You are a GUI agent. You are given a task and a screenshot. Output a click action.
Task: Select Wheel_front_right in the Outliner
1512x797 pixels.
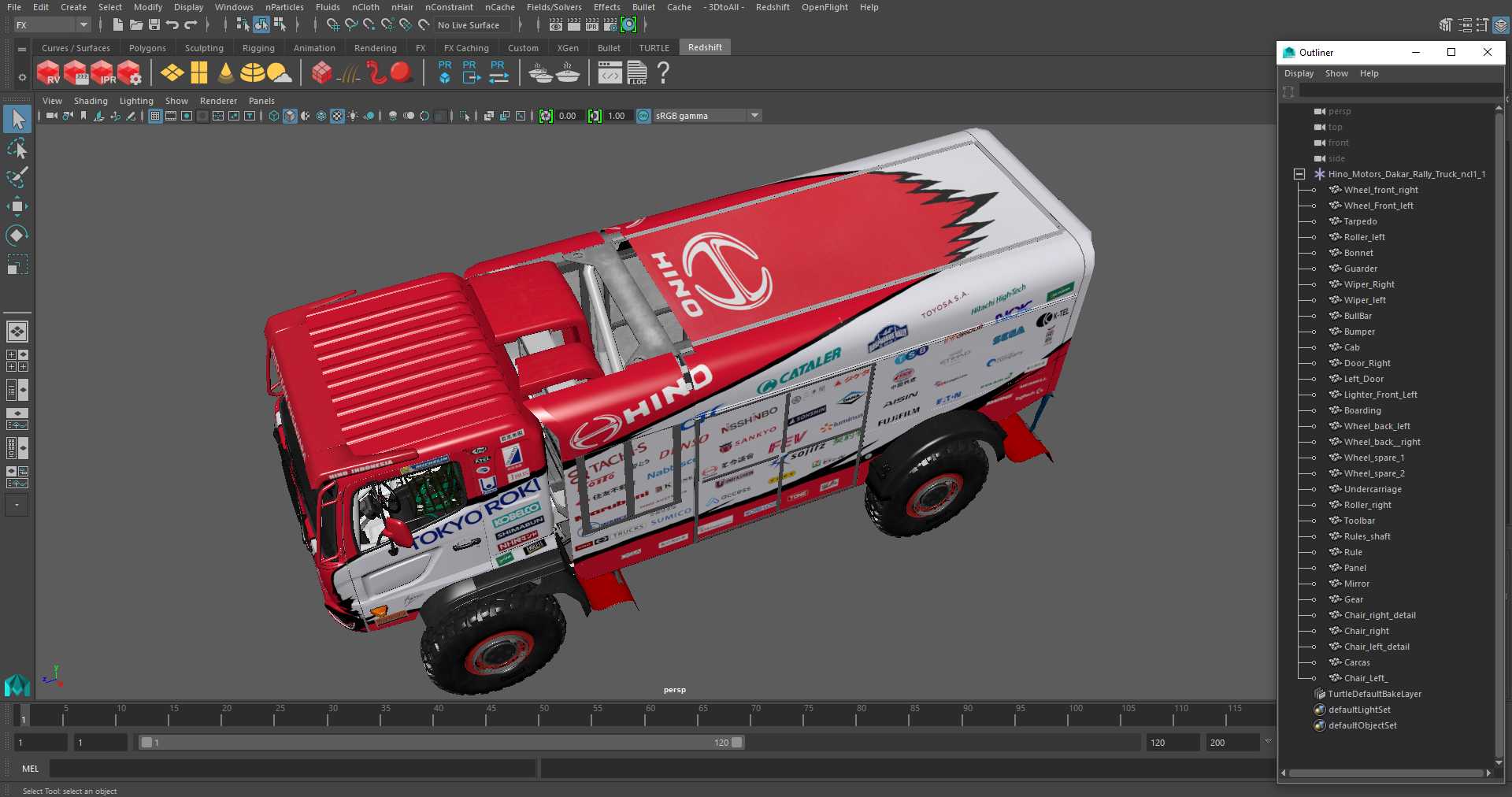(x=1380, y=190)
